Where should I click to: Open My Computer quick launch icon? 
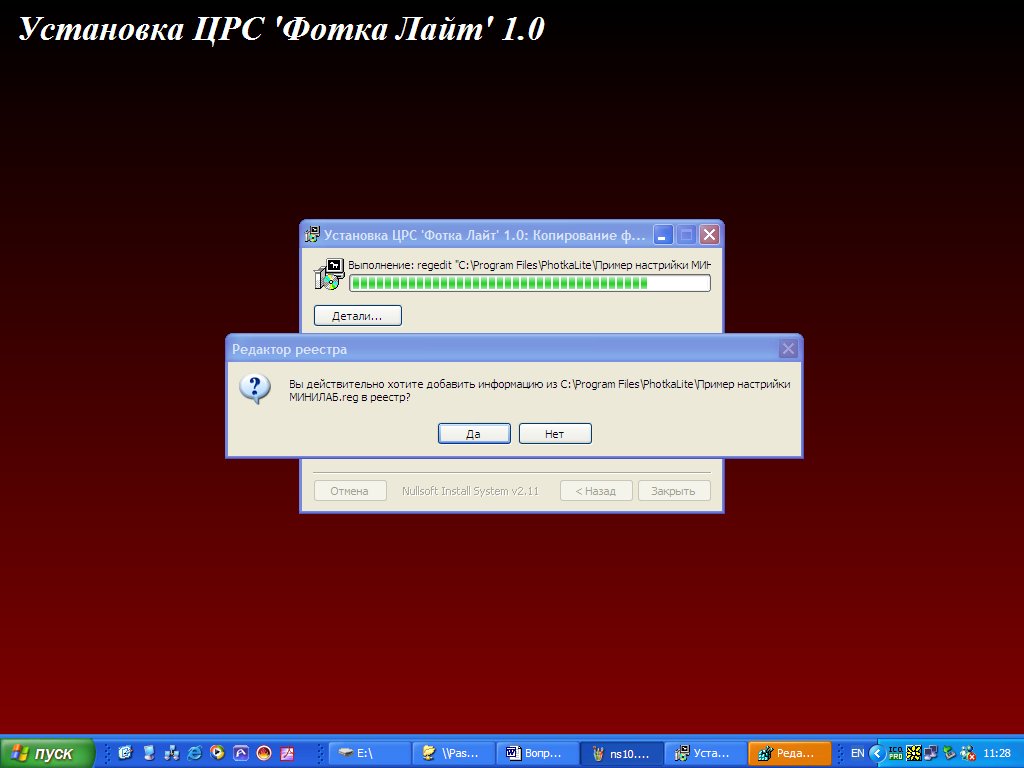tap(149, 753)
